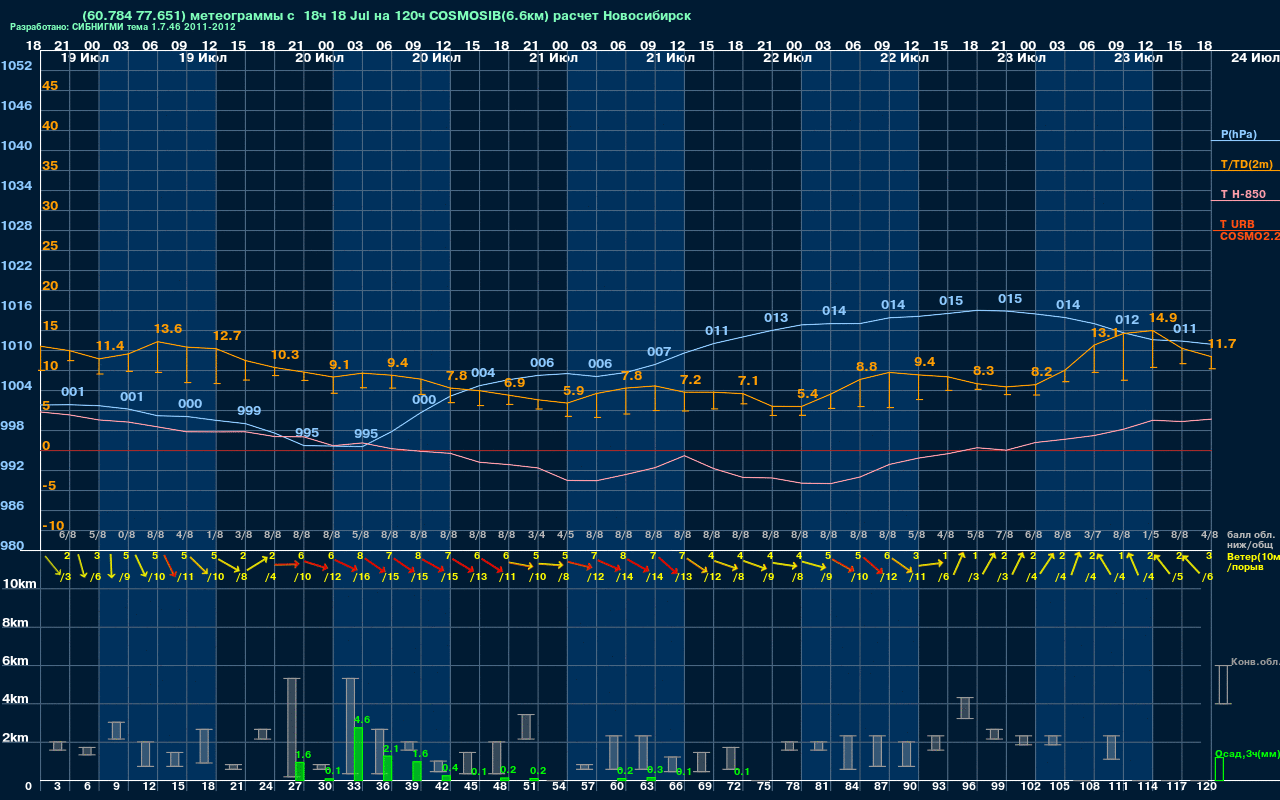
Task: Click the 10.3 temperature value
Action: point(285,354)
